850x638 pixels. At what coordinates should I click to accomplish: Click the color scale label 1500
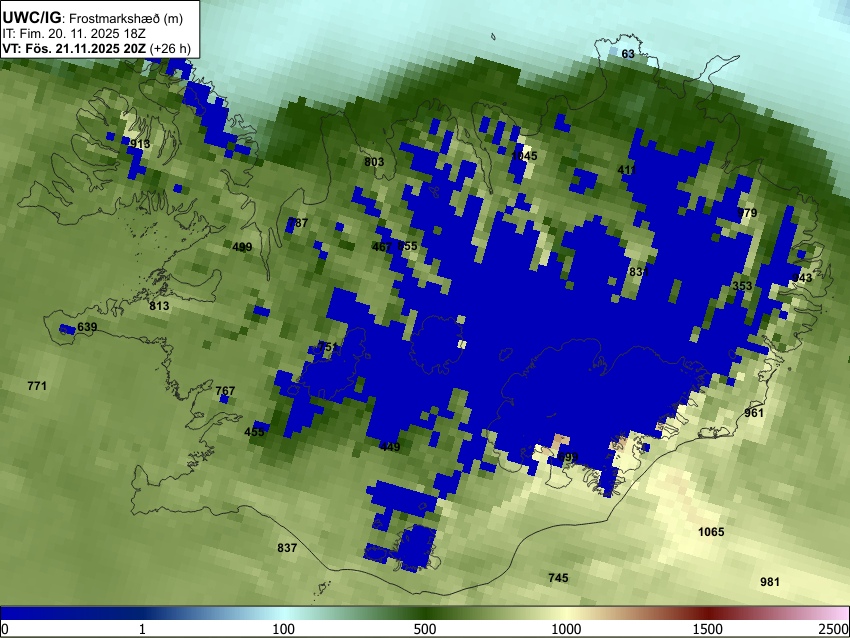tap(708, 629)
